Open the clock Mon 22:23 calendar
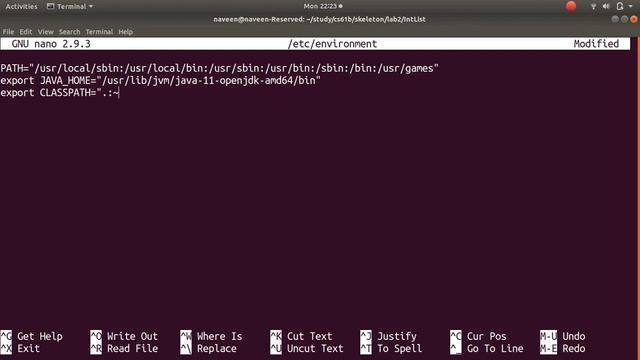The width and height of the screenshot is (640, 360). click(322, 6)
